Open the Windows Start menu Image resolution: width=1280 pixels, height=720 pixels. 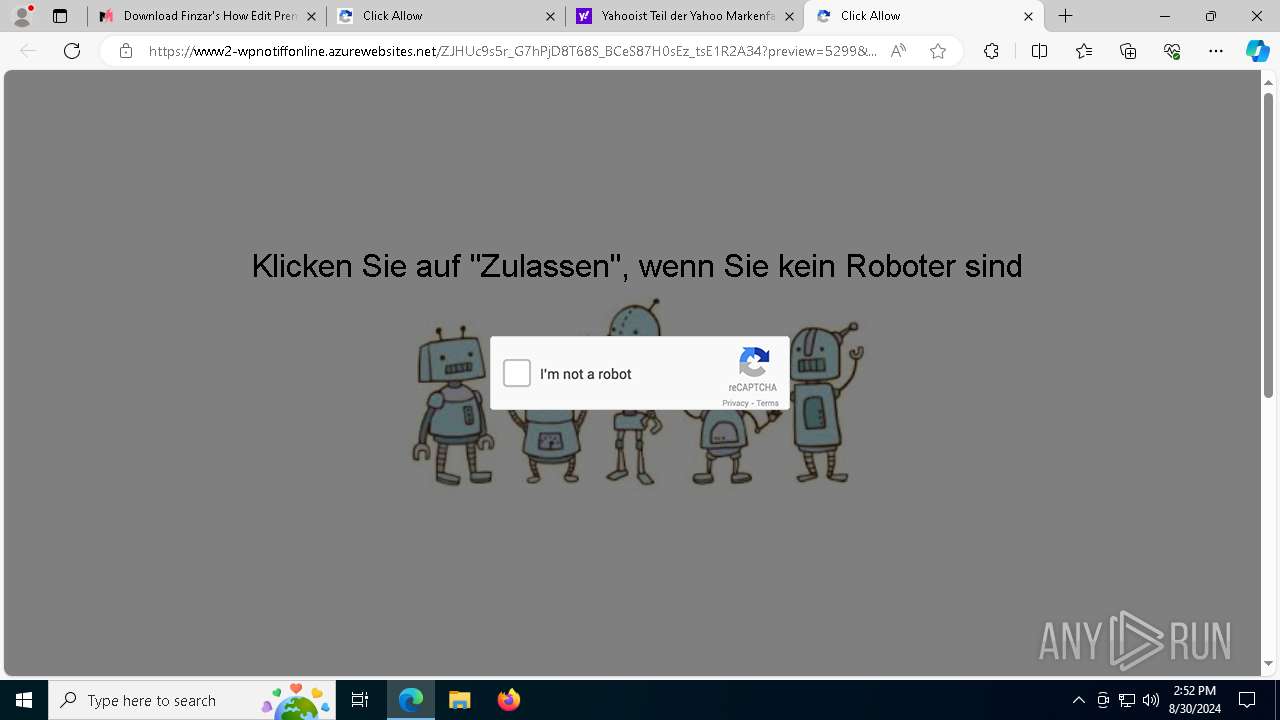[x=24, y=700]
